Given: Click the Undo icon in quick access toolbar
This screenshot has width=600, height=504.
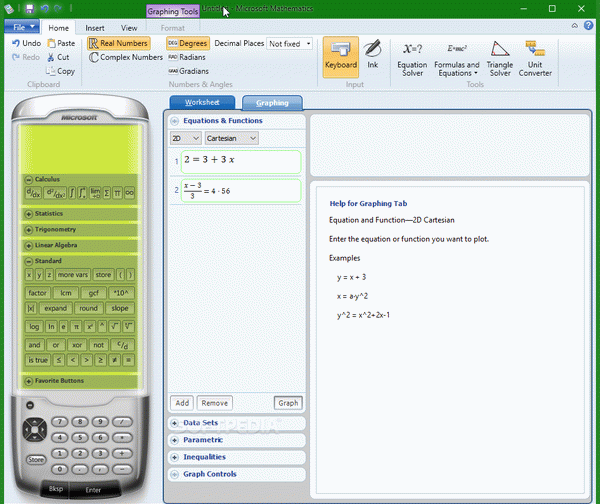Looking at the screenshot, I should tap(45, 8).
